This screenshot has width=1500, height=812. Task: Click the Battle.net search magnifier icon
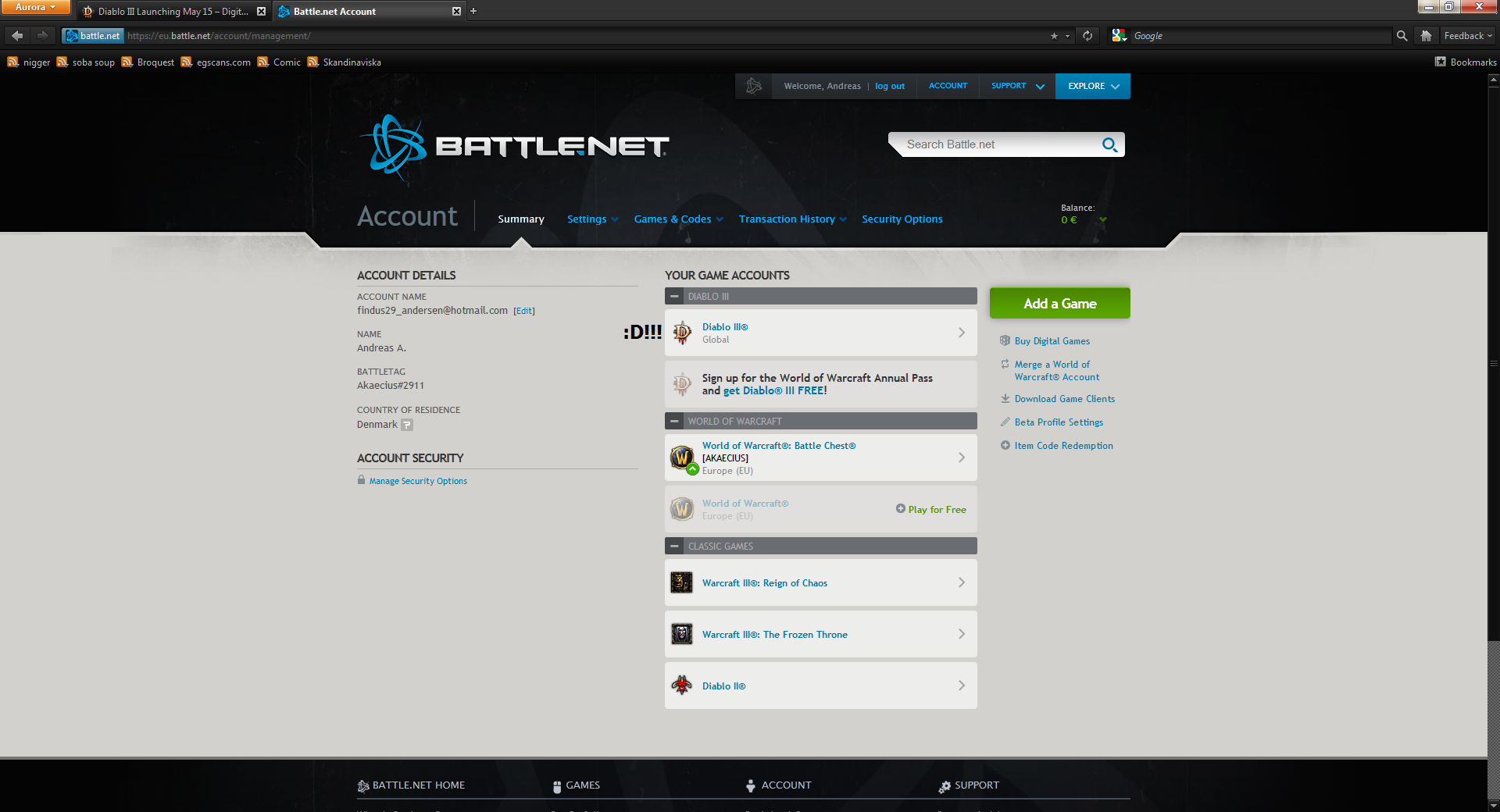1109,144
